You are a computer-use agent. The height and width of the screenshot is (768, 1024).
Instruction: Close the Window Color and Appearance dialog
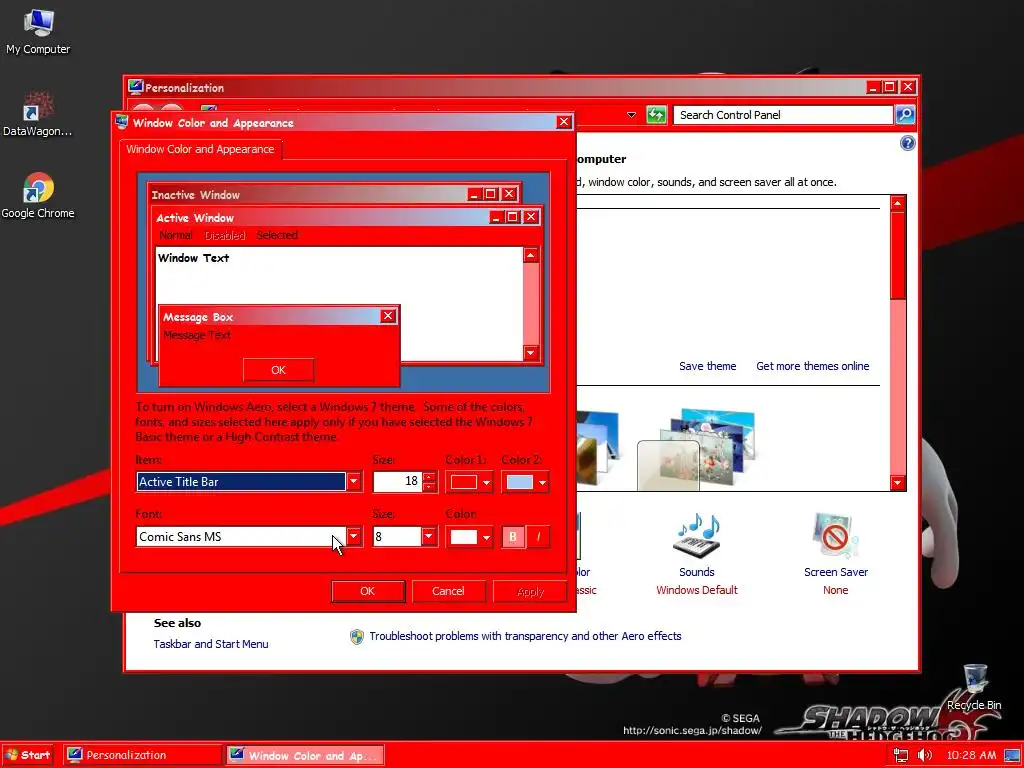pos(564,122)
